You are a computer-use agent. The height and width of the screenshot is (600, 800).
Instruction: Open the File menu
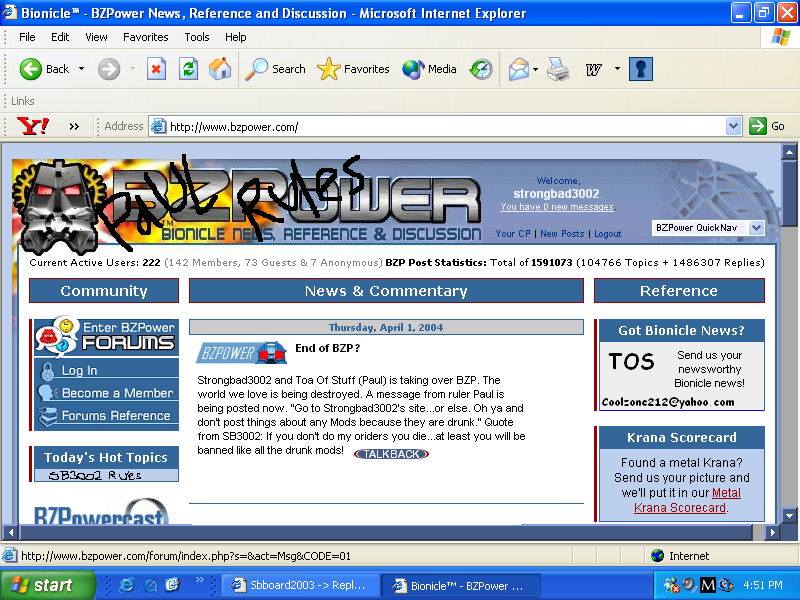(27, 37)
